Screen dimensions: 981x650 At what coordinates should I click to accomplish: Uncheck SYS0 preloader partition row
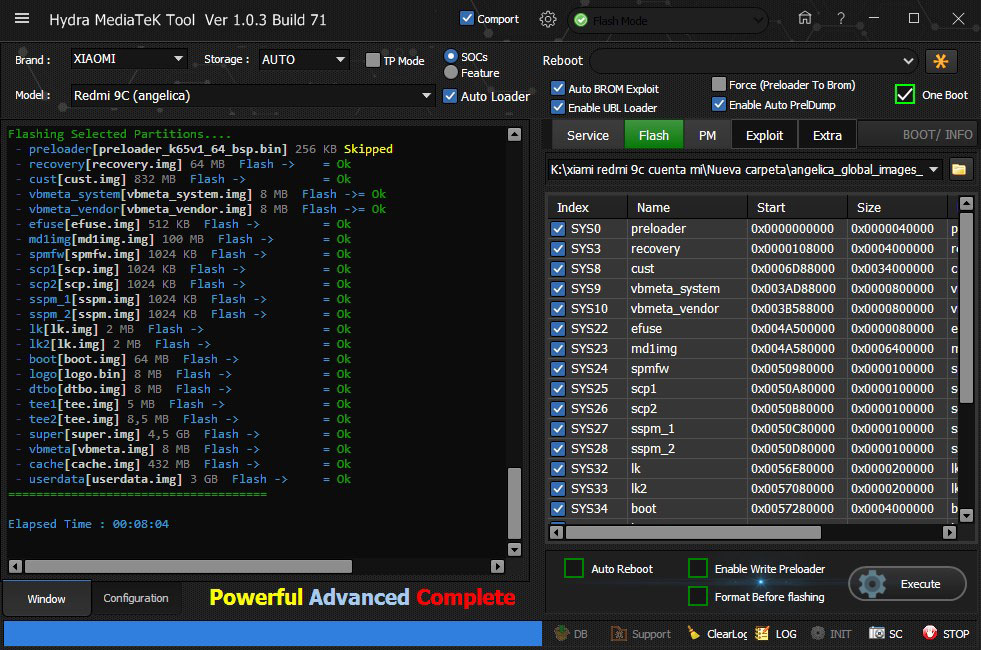point(558,228)
